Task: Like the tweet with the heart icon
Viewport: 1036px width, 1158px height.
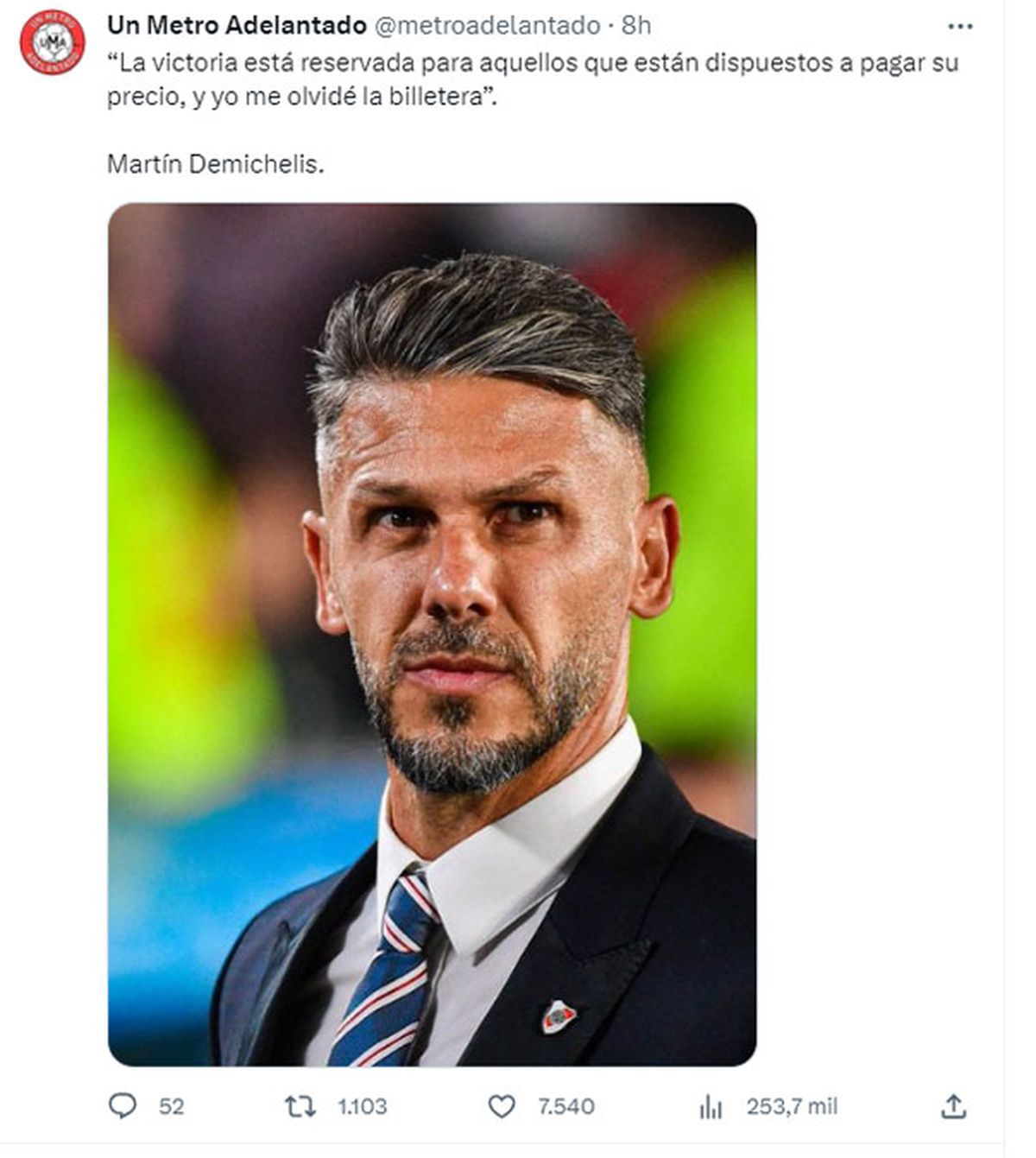Action: 502,1106
